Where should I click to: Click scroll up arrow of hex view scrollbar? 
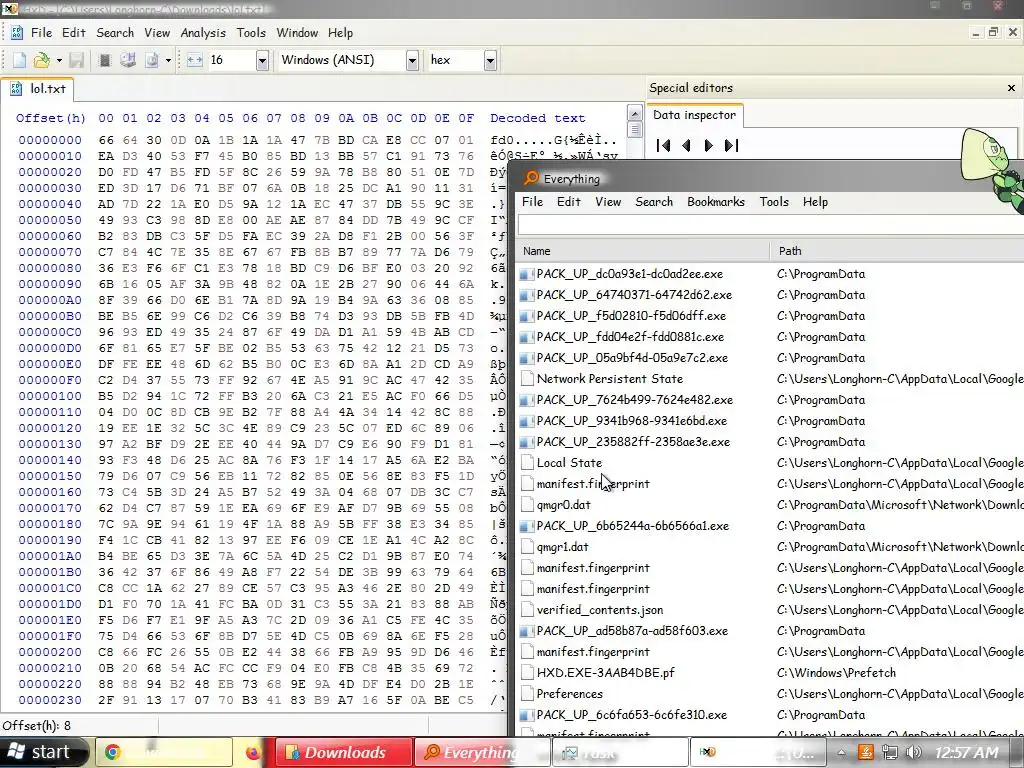(x=634, y=113)
